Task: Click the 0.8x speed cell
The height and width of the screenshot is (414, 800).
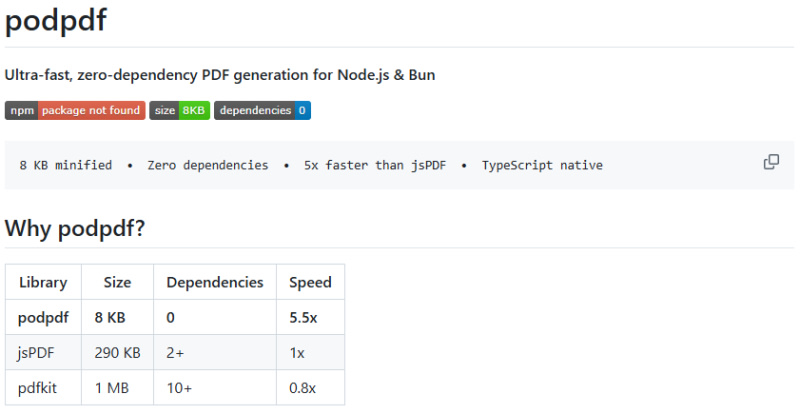Action: 304,387
